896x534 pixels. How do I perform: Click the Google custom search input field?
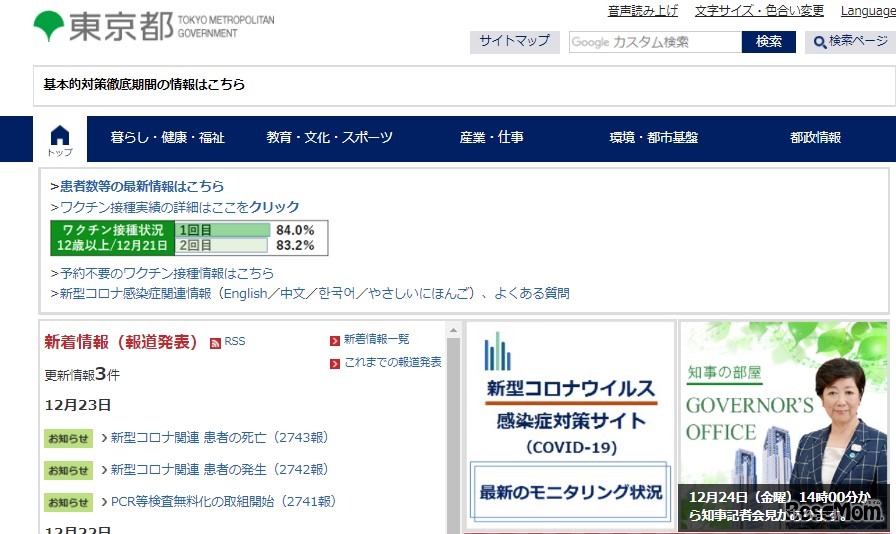[655, 42]
